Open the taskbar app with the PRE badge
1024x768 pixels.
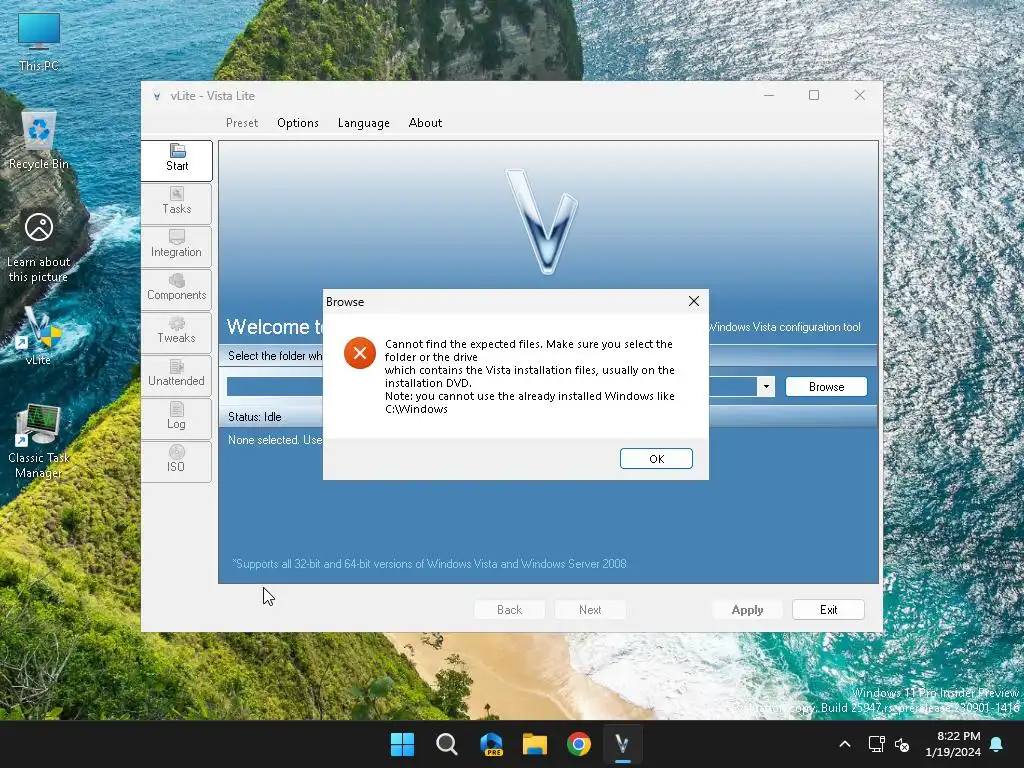point(491,744)
